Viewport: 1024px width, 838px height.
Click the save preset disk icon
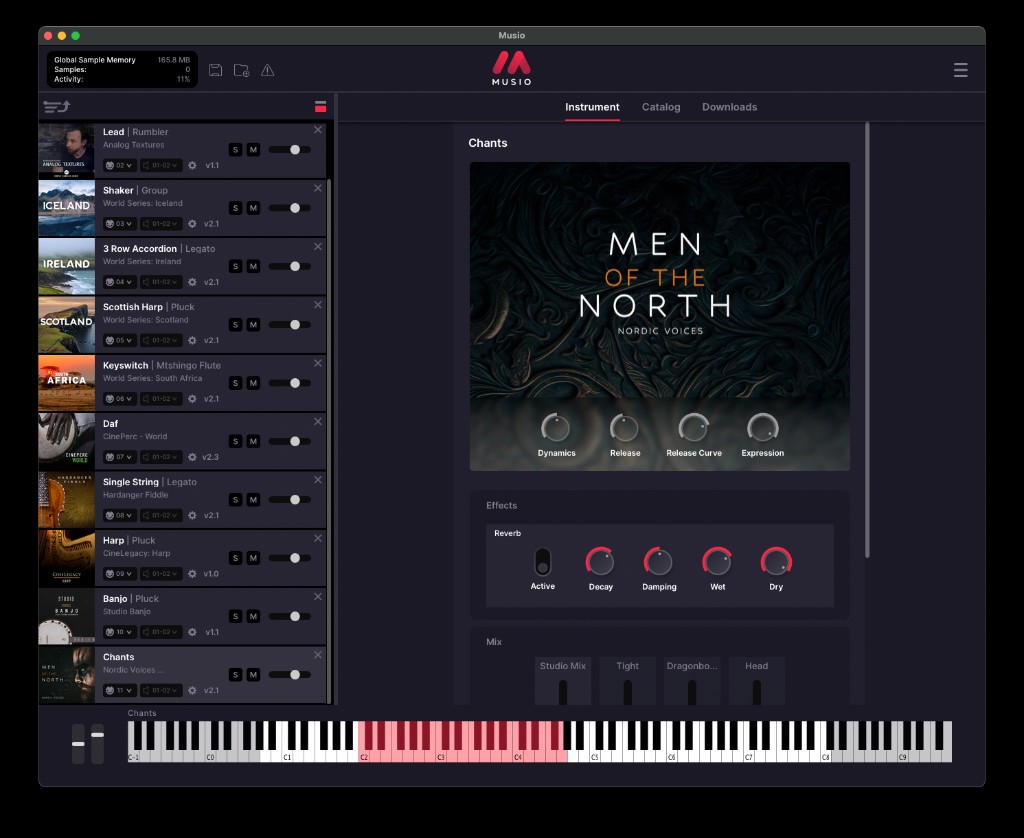(x=216, y=70)
